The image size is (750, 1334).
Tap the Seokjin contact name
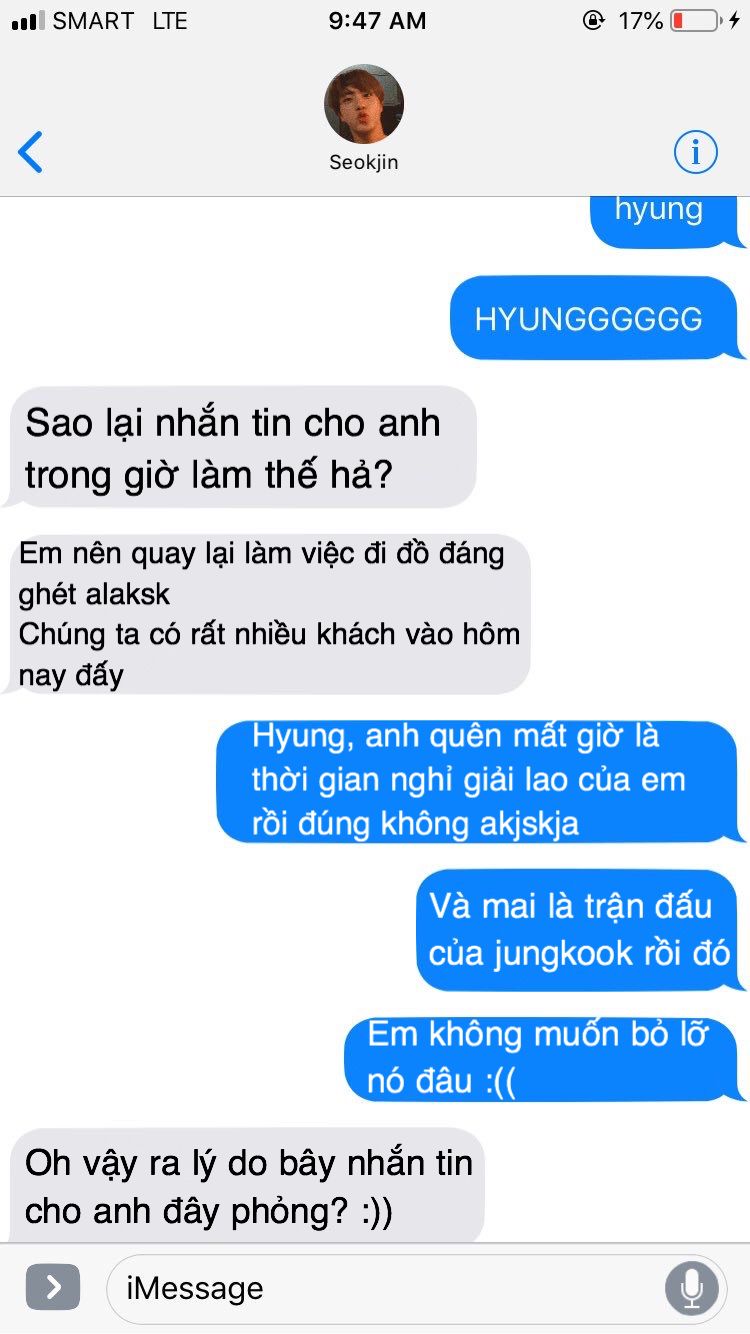(364, 162)
